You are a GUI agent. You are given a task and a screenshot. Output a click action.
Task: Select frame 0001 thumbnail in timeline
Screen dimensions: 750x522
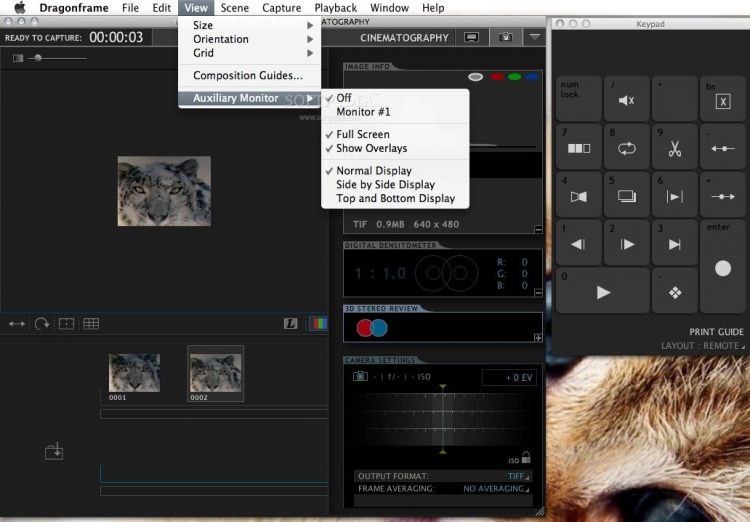[134, 373]
